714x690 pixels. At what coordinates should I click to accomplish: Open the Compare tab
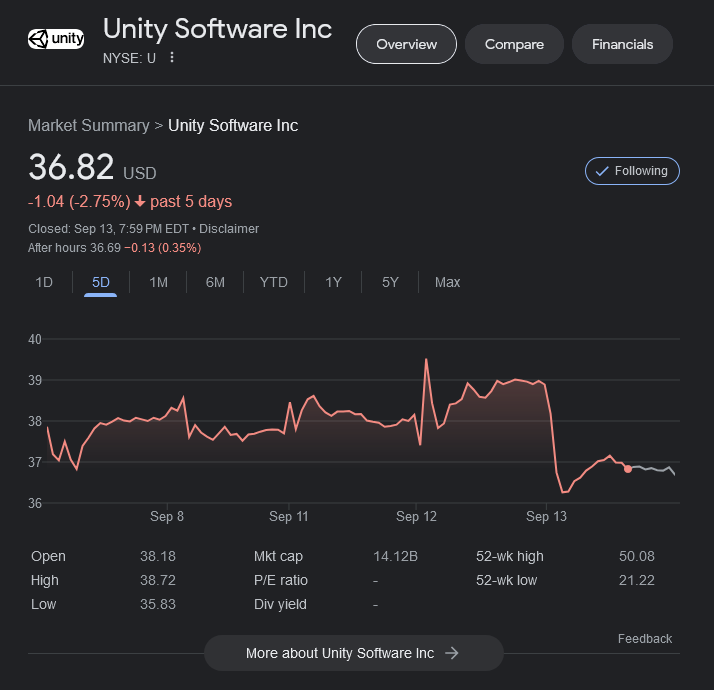pyautogui.click(x=514, y=44)
